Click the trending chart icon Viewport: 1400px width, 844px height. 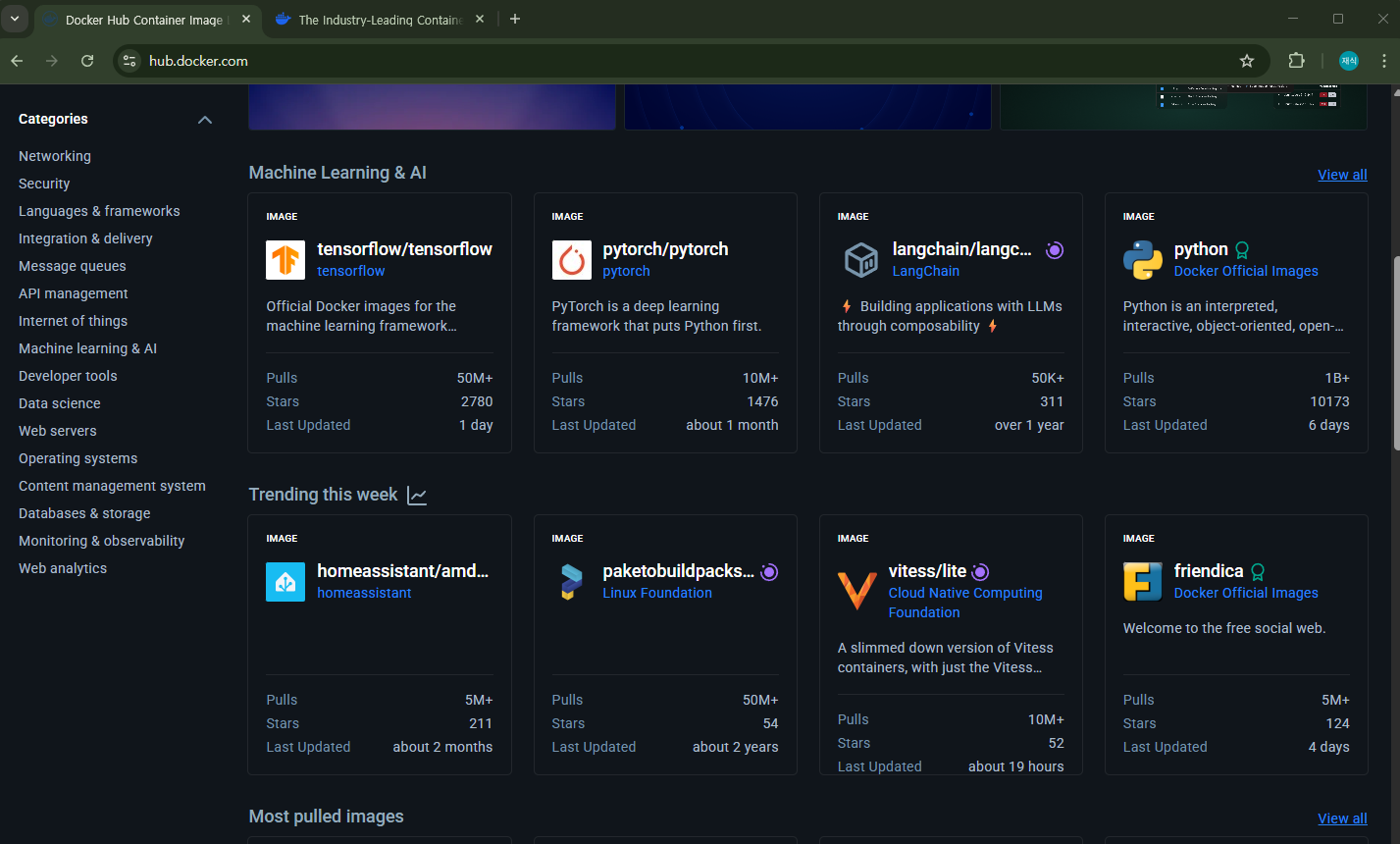pos(417,496)
